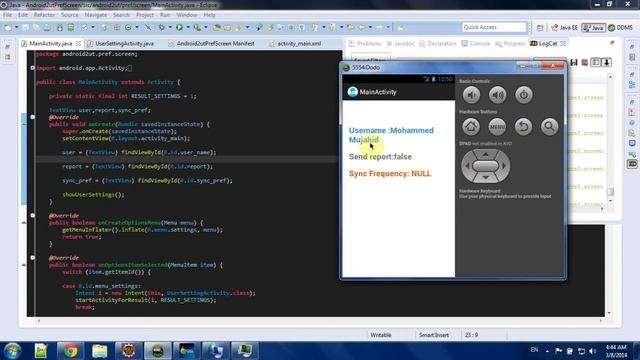Show the Declaration view tab

click(x=438, y=43)
